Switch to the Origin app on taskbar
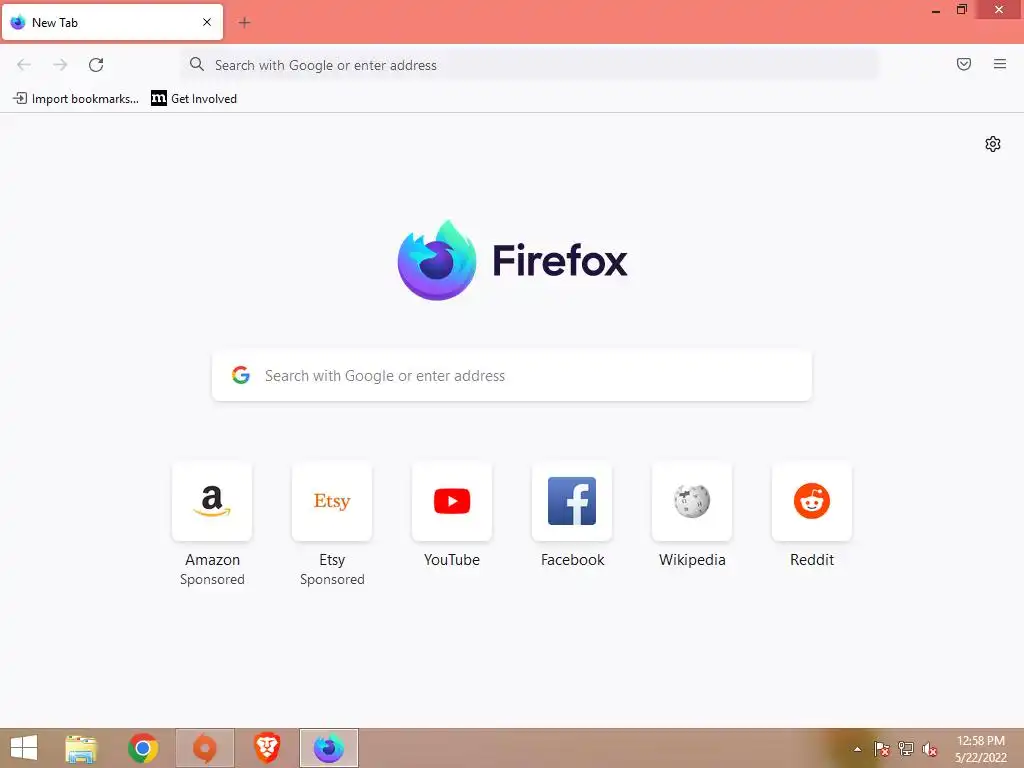Screen dimensions: 1024x768 (204, 748)
